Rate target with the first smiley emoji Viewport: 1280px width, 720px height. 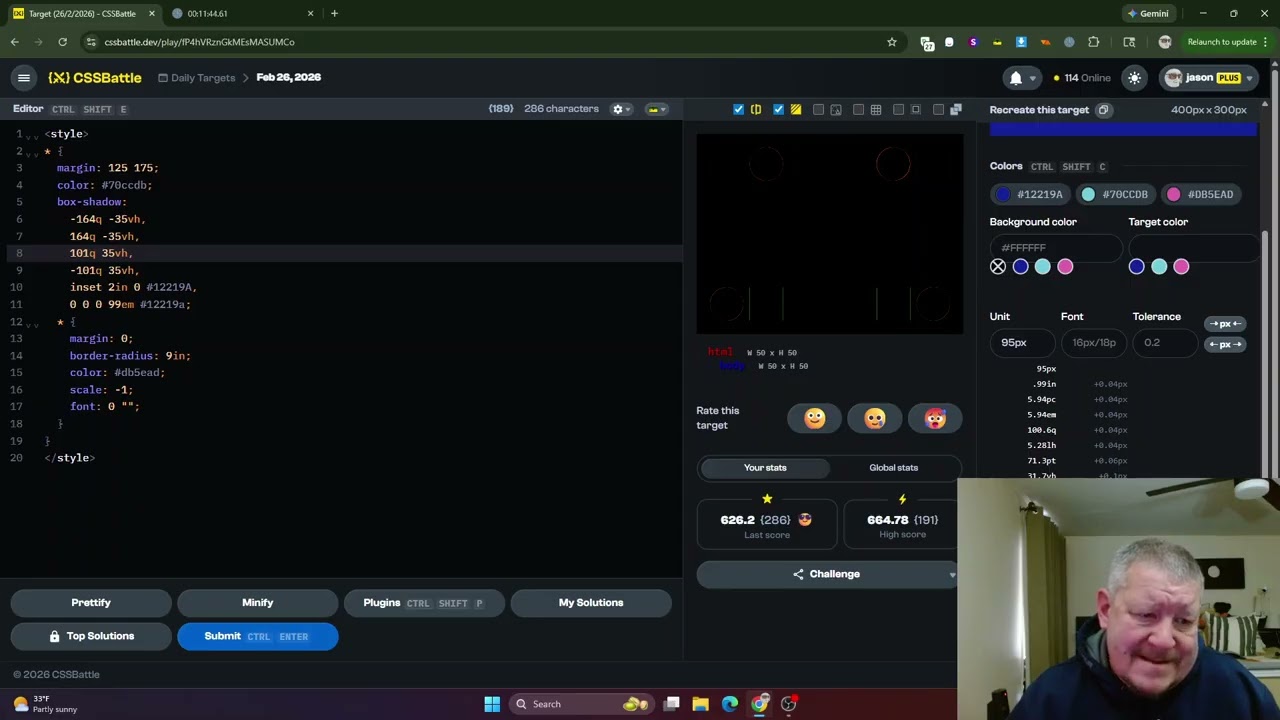click(x=815, y=418)
